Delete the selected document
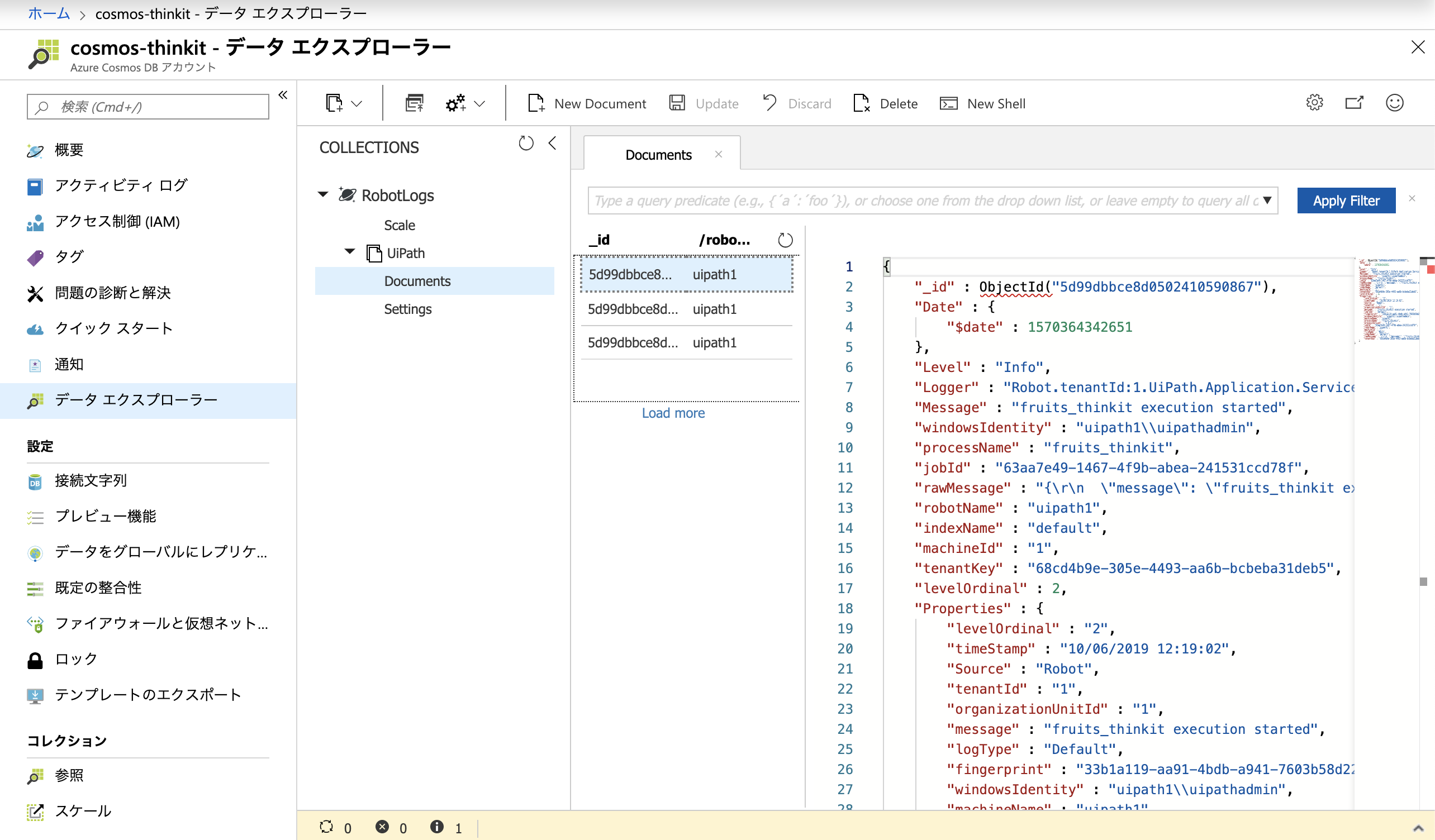This screenshot has width=1435, height=840. coord(886,103)
